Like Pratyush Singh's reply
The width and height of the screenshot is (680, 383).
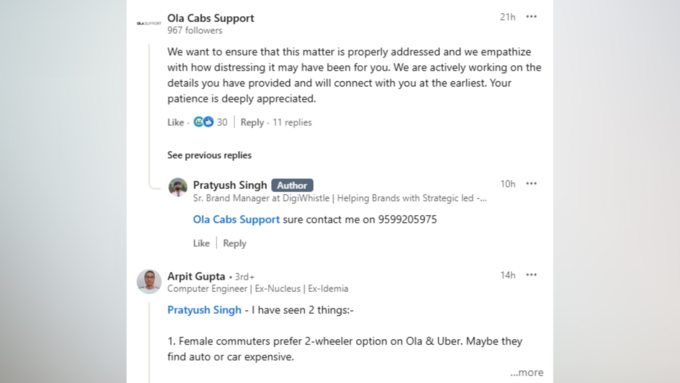(201, 243)
